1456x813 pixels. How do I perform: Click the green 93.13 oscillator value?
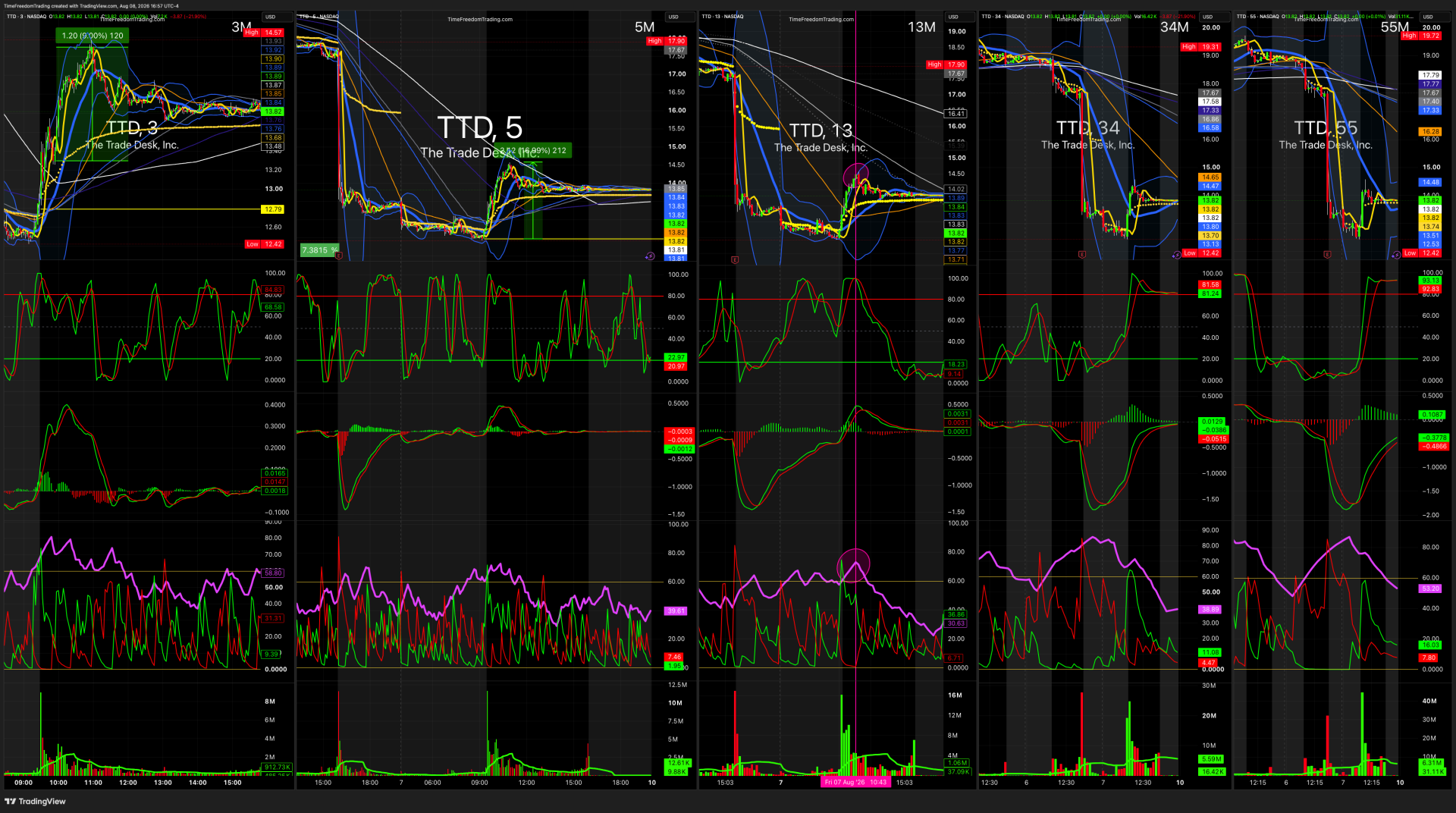1431,281
